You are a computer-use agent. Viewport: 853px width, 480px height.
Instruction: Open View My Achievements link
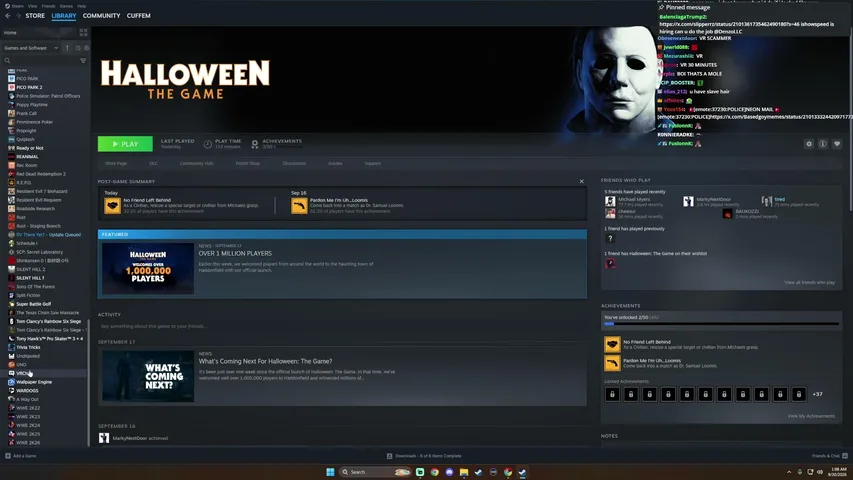pos(811,416)
